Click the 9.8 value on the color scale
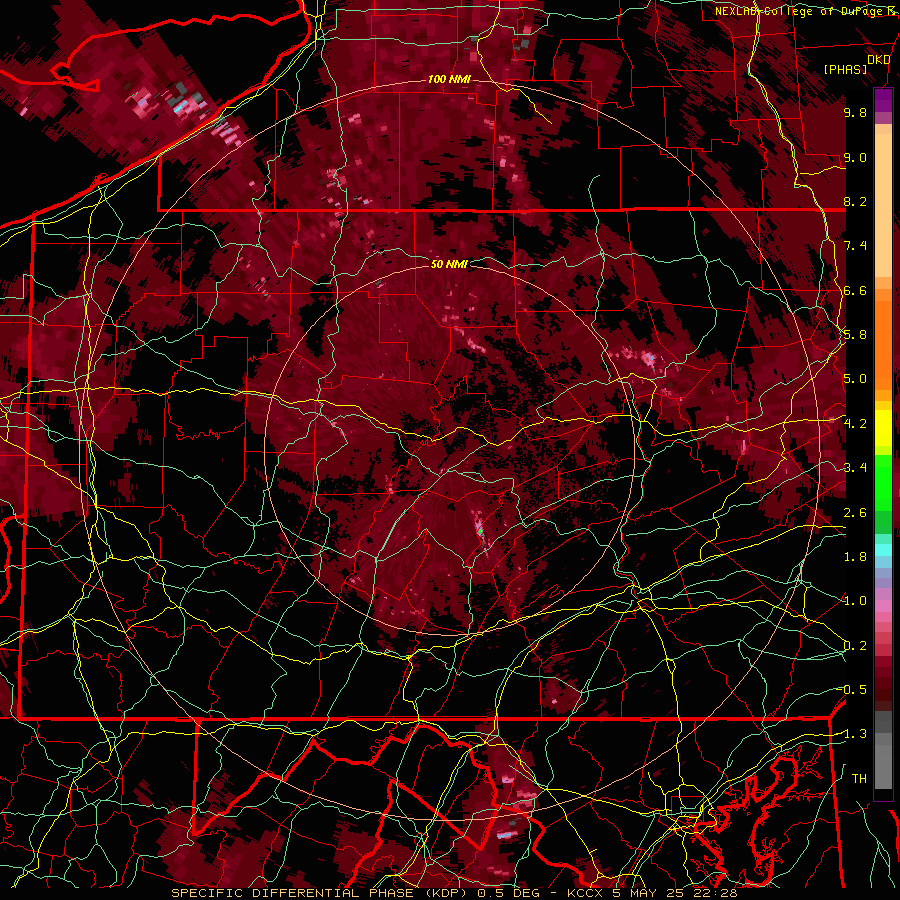The image size is (900, 900). point(855,112)
